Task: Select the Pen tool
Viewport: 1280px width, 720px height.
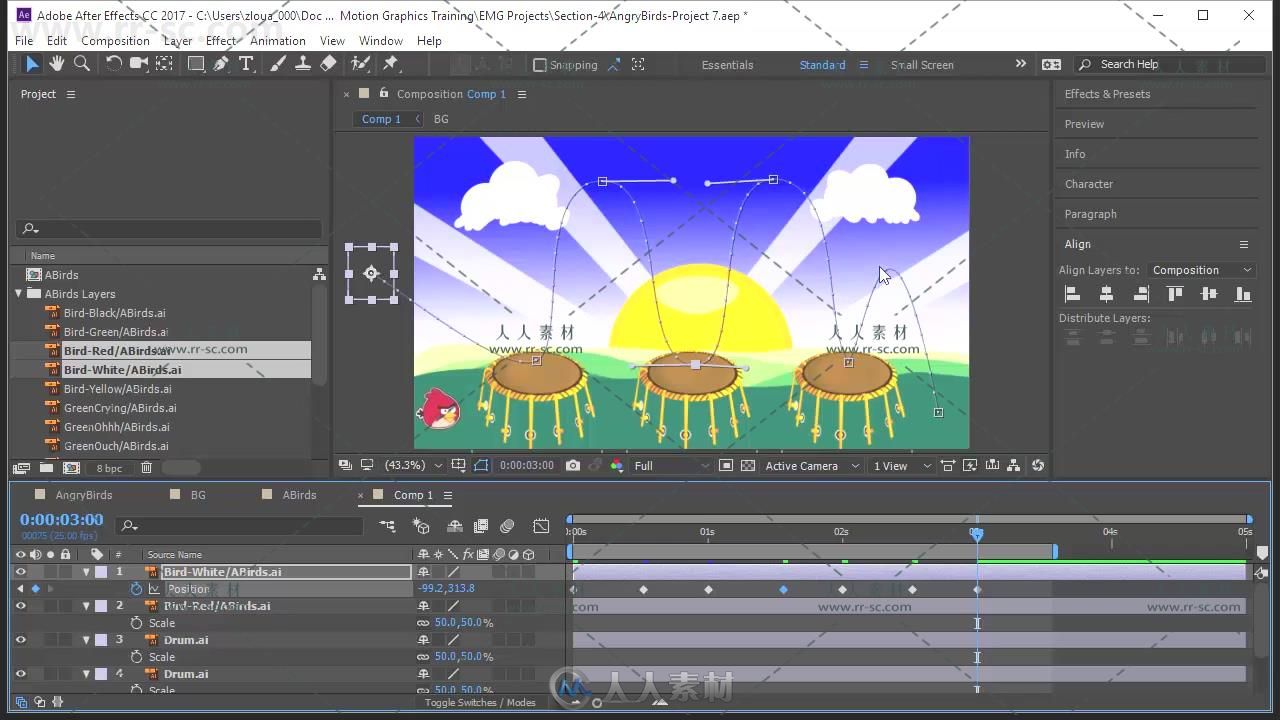Action: [x=221, y=64]
